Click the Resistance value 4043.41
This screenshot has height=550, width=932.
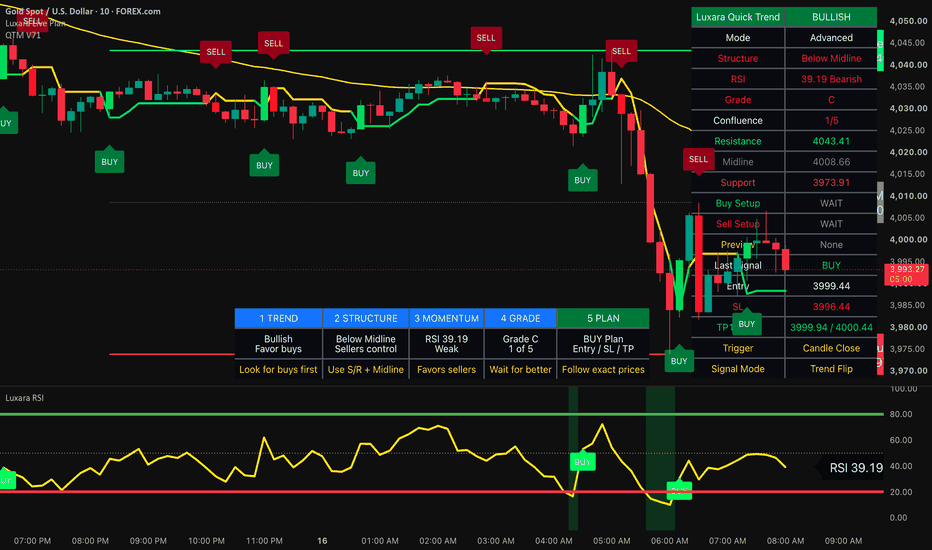click(831, 141)
